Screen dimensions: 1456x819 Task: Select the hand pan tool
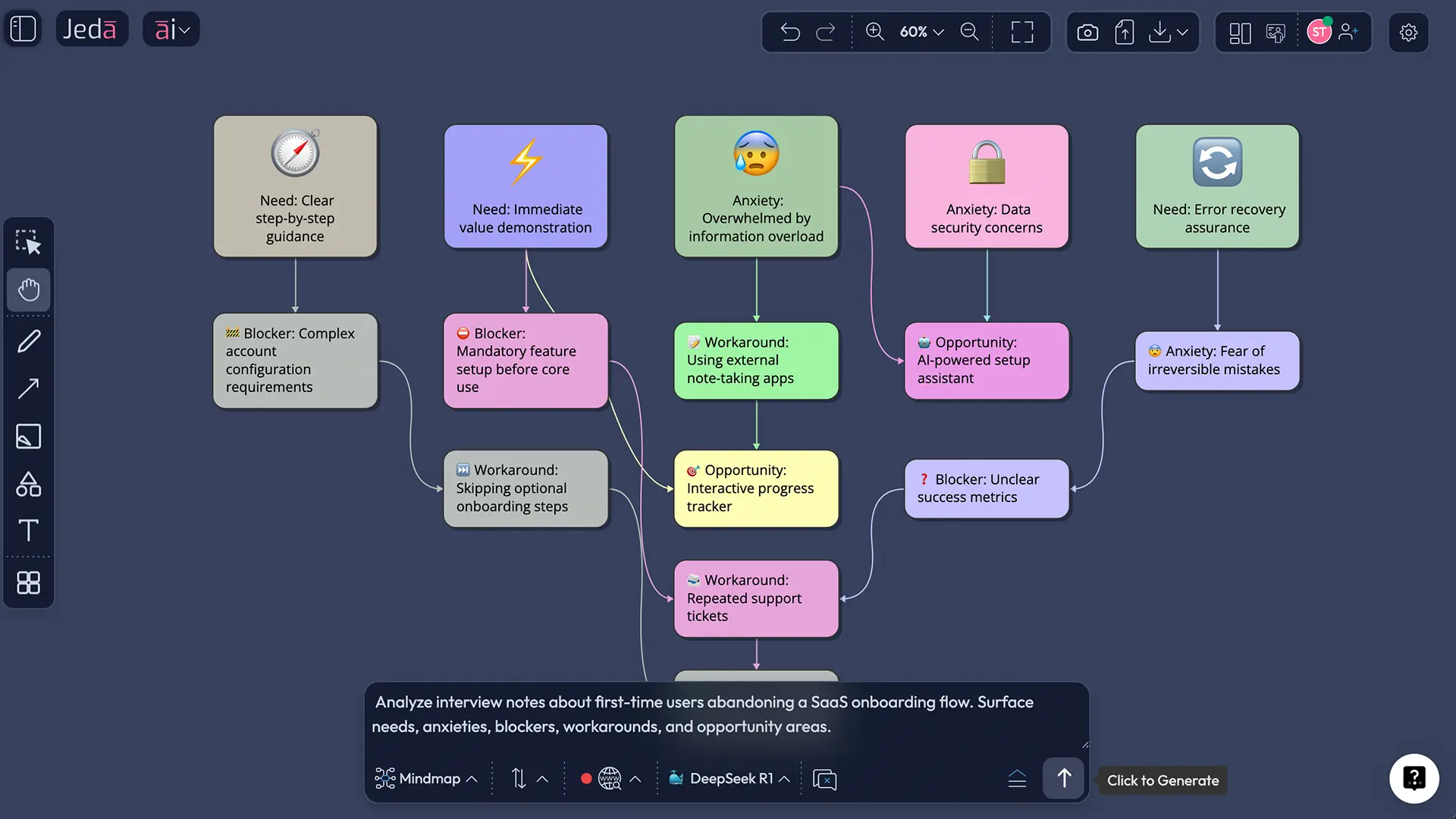coord(28,290)
